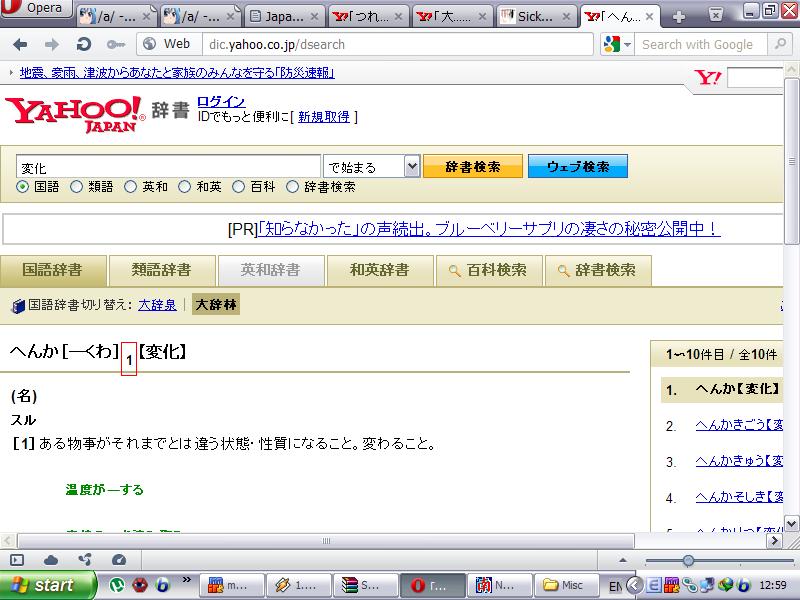
Task: Open the Opera main menu button
Action: 35,8
